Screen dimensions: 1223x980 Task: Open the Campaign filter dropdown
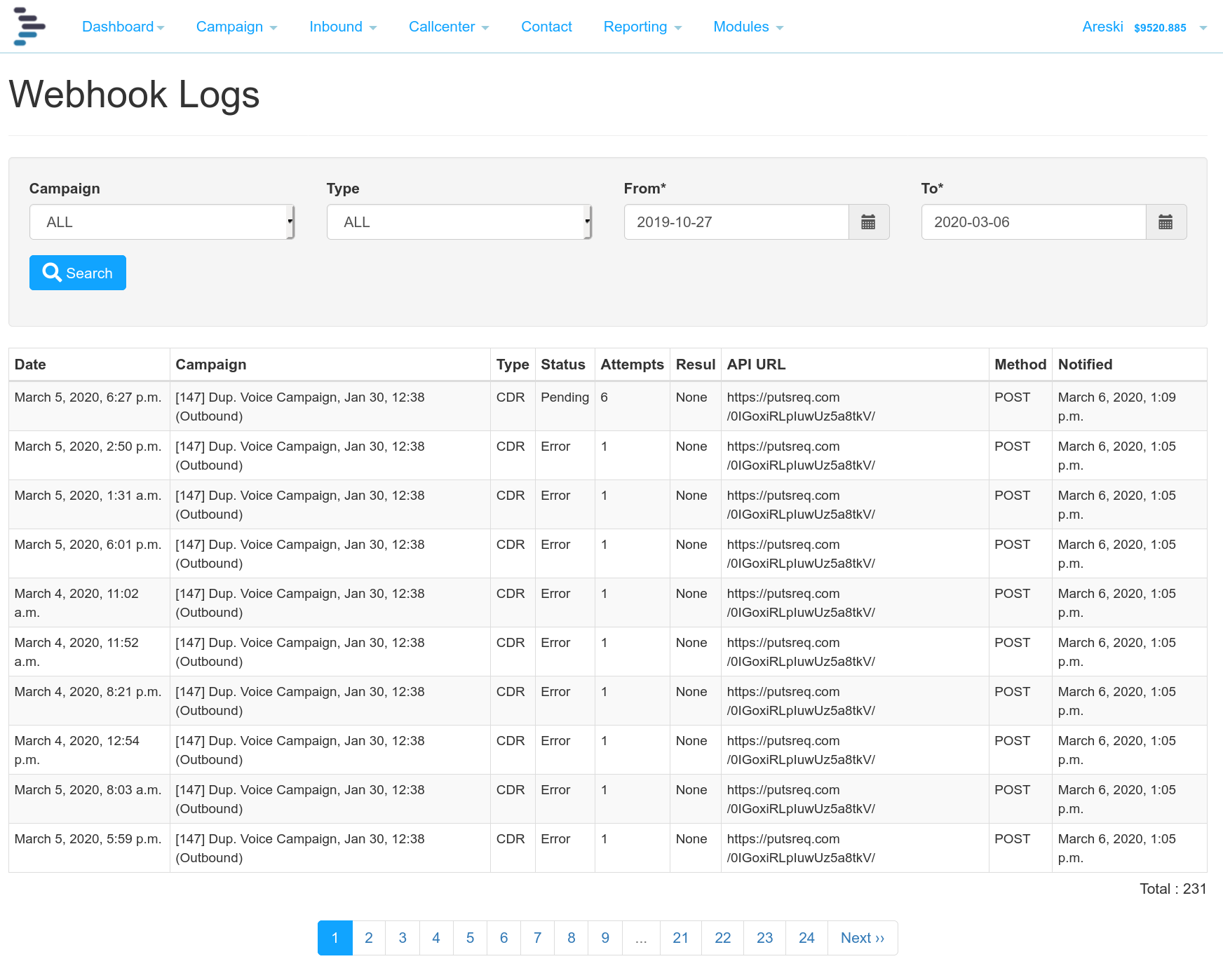click(162, 222)
